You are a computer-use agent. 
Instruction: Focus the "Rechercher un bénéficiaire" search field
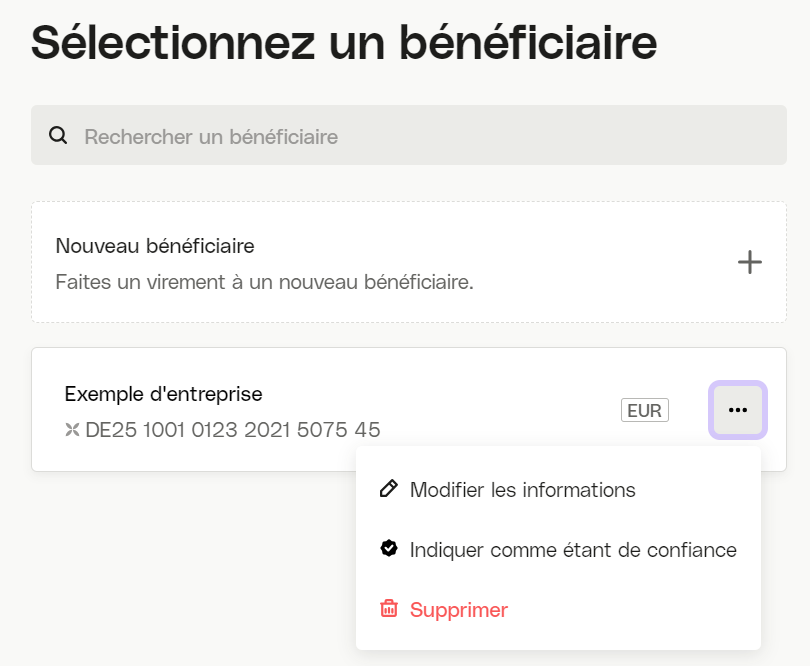coord(409,135)
